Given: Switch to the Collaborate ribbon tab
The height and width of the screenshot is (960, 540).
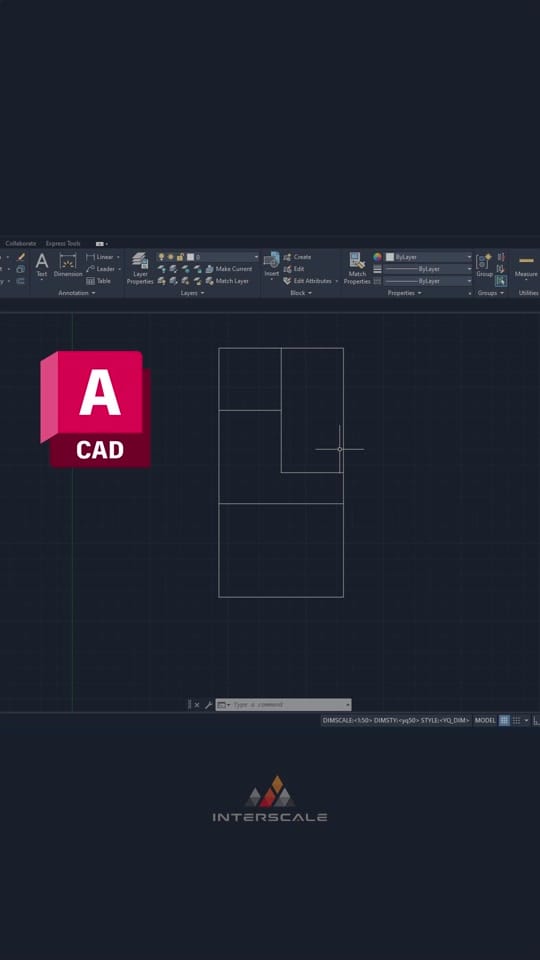Looking at the screenshot, I should click(x=20, y=244).
